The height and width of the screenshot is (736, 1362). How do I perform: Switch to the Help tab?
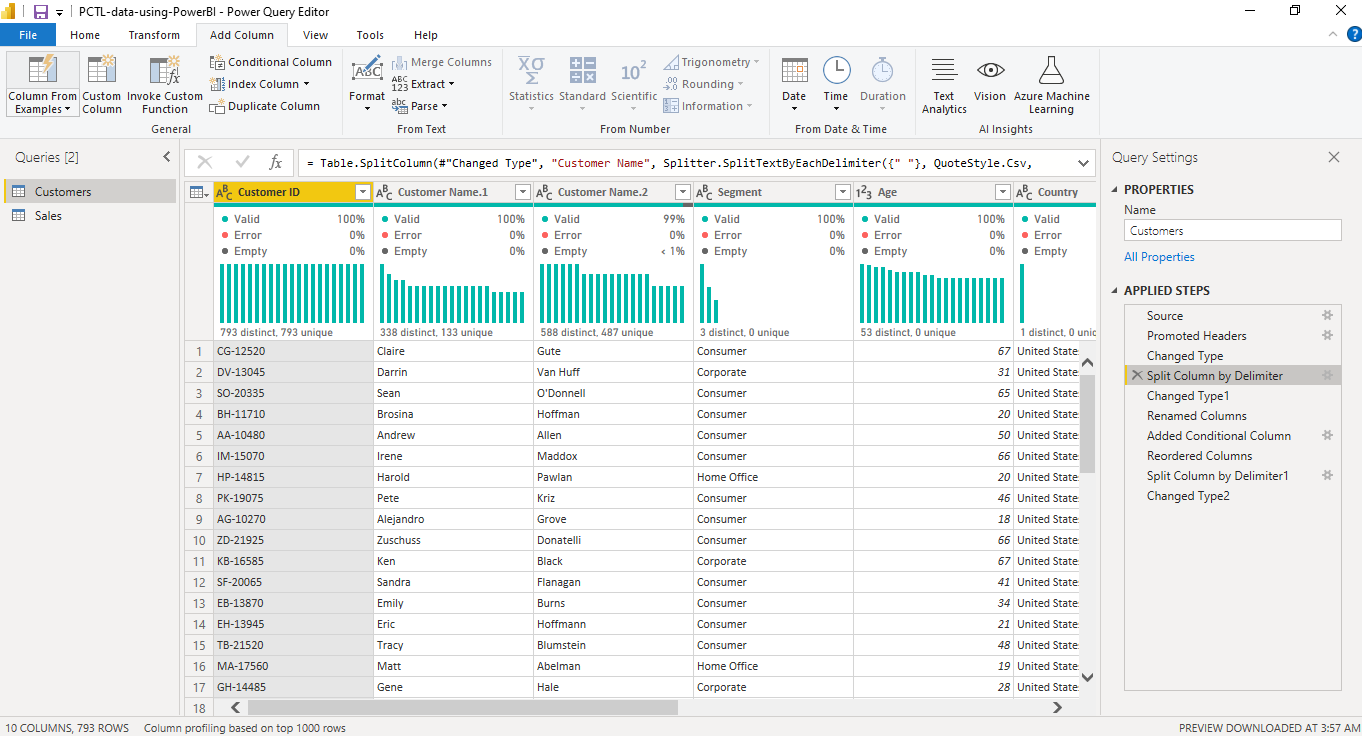[426, 35]
